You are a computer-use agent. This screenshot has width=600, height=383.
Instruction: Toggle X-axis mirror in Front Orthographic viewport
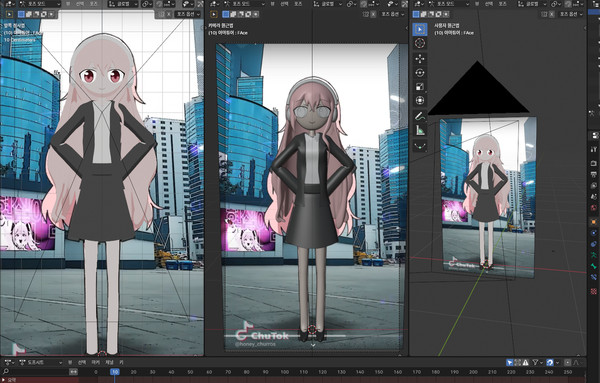point(168,14)
